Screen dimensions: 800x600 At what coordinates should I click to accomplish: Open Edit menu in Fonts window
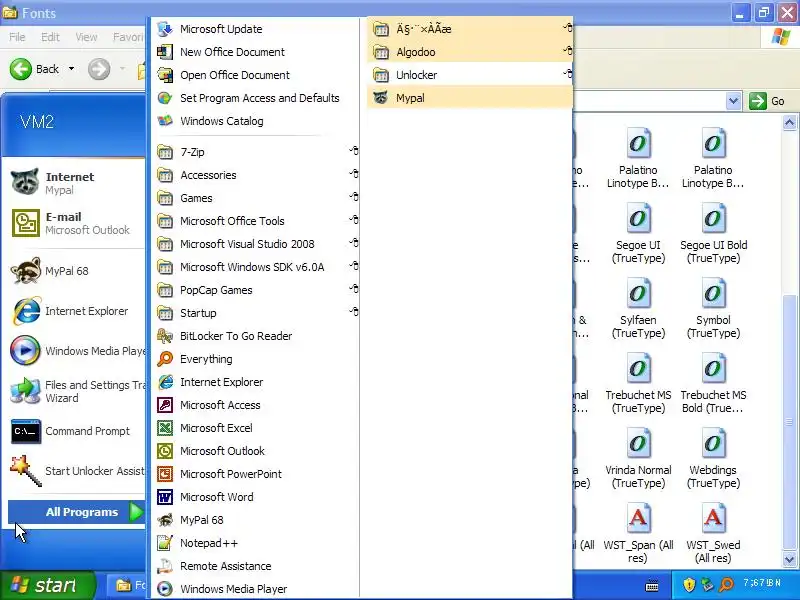(x=50, y=37)
